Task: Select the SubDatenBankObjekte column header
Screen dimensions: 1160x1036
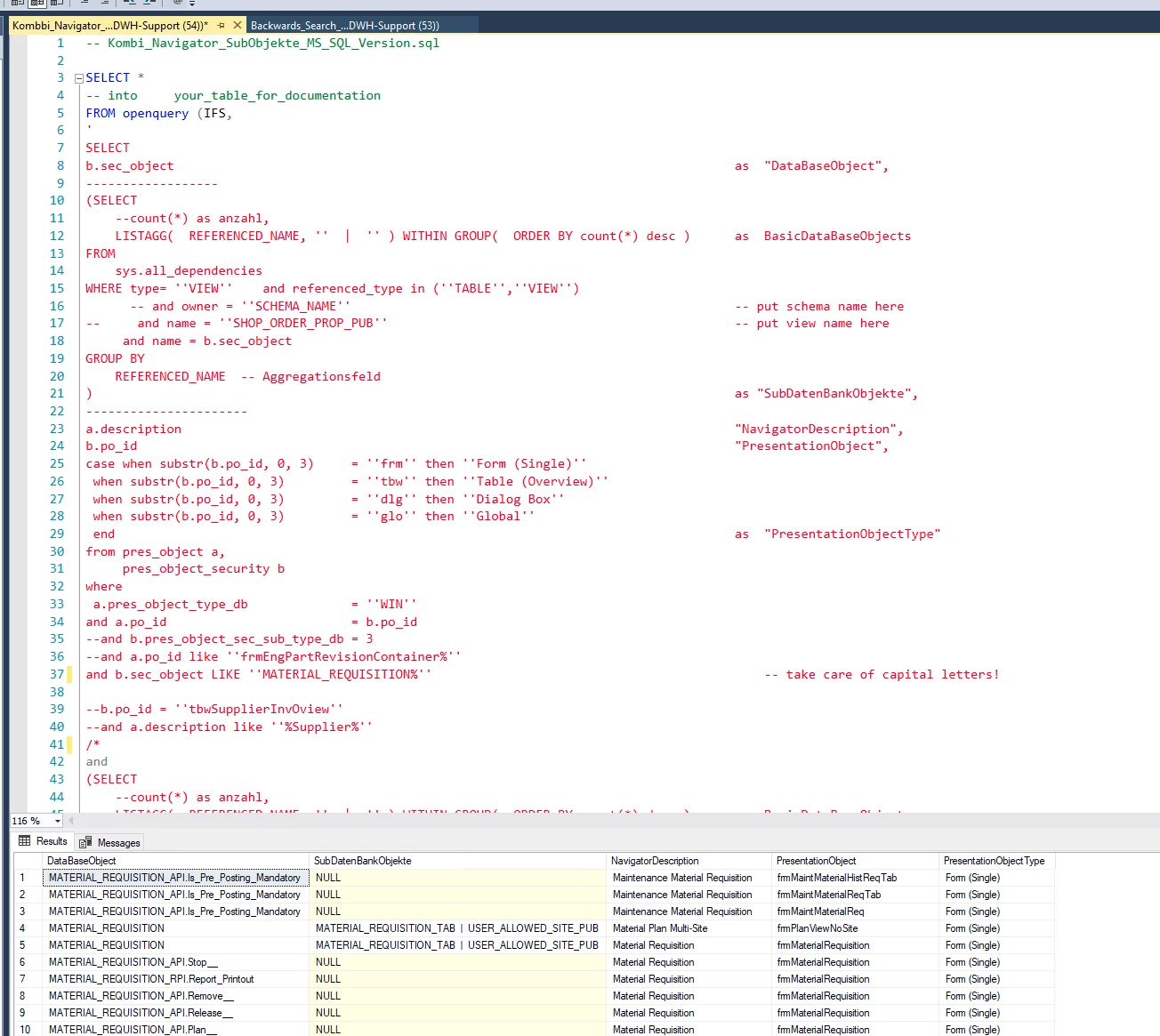Action: click(457, 861)
